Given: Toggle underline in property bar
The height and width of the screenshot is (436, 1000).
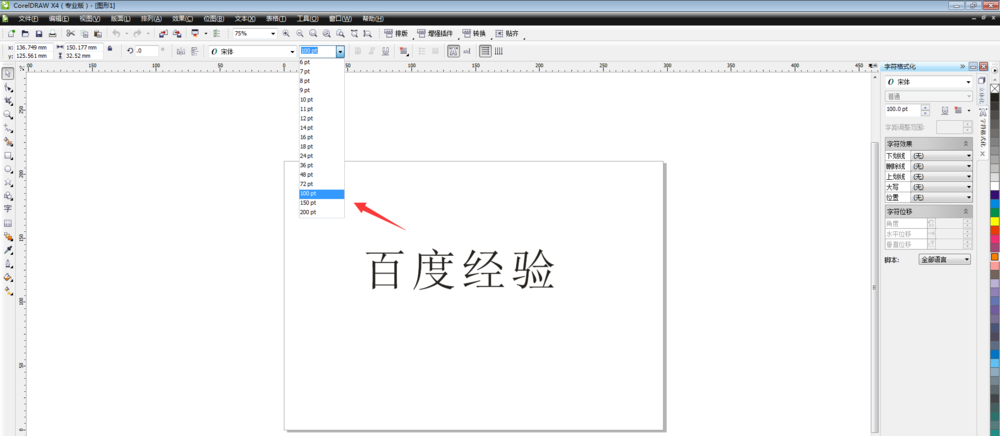Looking at the screenshot, I should coord(385,51).
